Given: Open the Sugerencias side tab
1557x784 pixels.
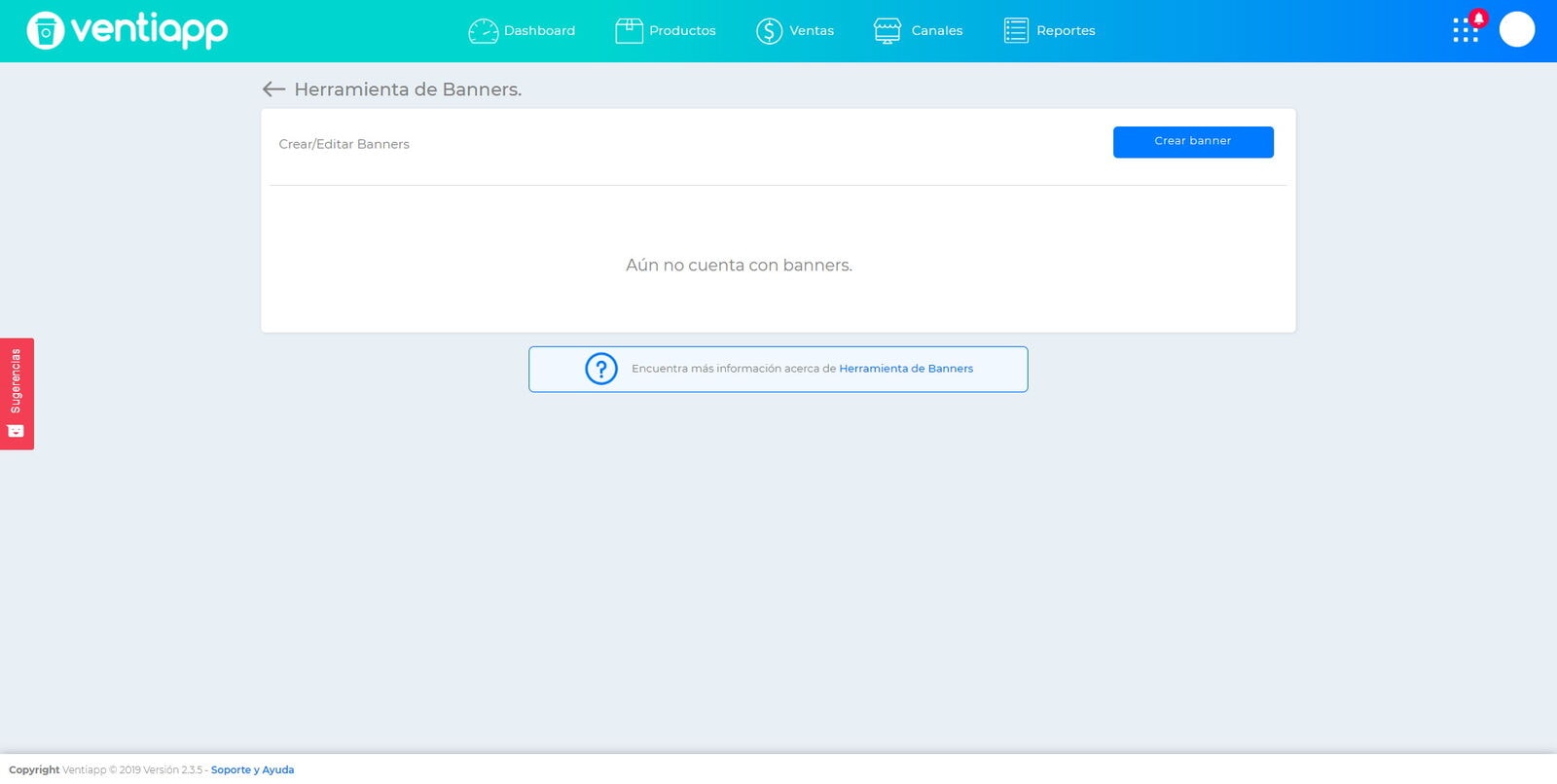Looking at the screenshot, I should coord(17,394).
